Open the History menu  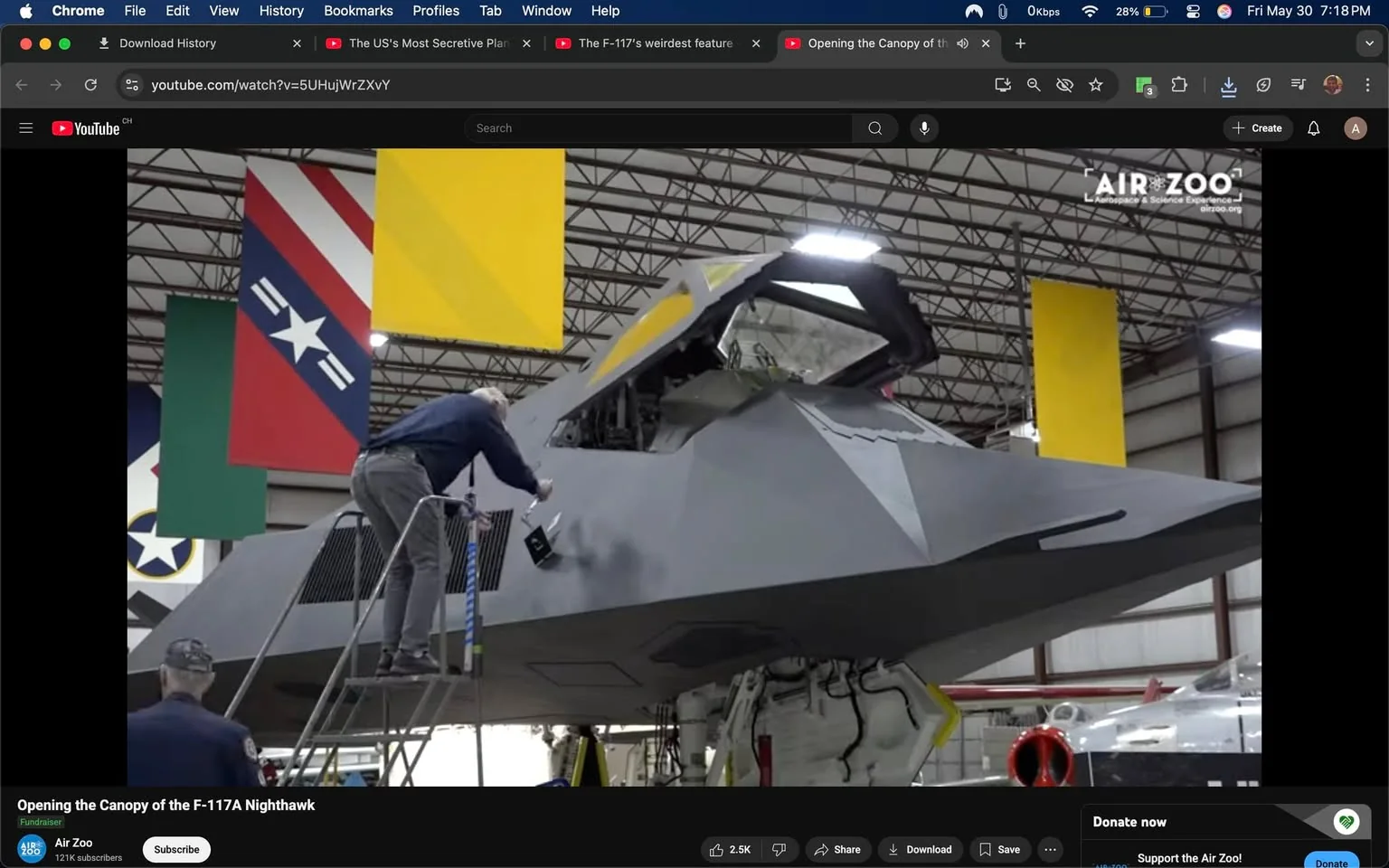point(281,11)
